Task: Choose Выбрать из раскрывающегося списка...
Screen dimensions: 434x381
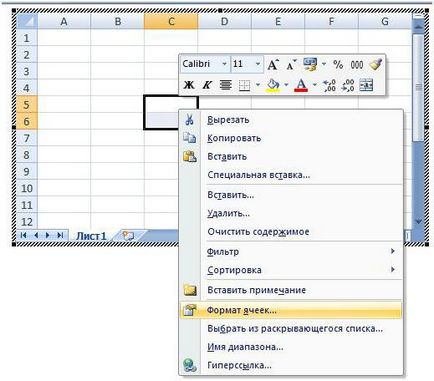Action: pos(291,329)
